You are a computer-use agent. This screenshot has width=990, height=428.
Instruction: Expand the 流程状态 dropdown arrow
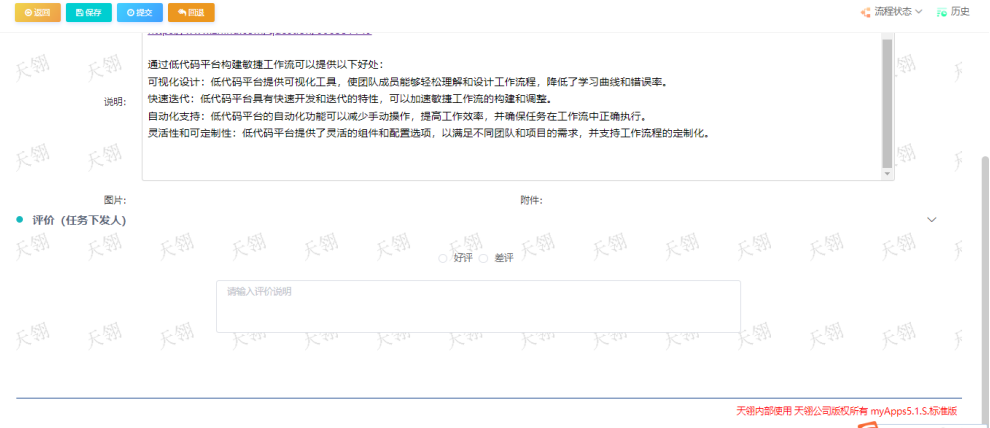point(919,12)
